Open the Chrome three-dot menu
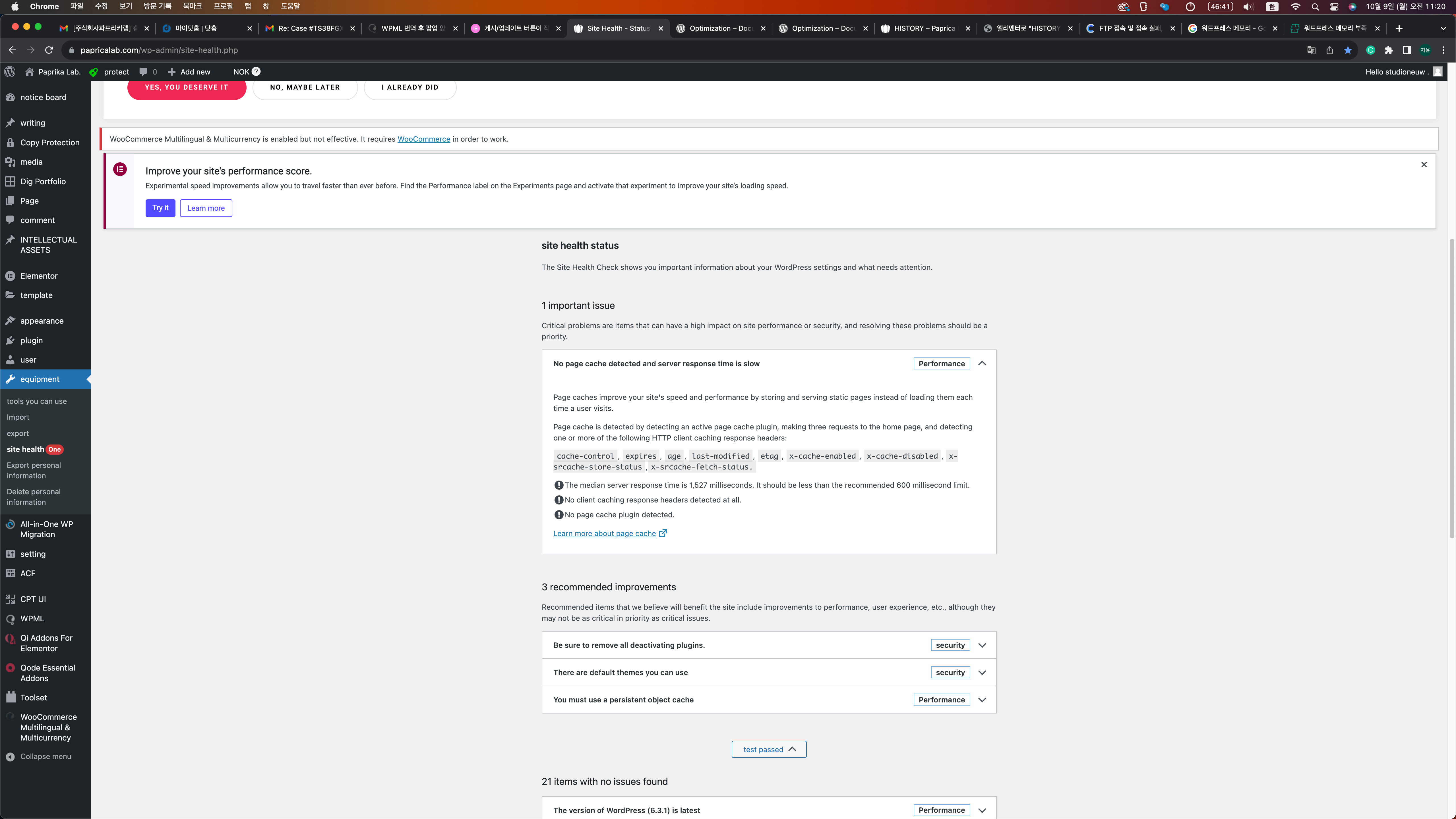Viewport: 1456px width, 819px height. coord(1443,50)
